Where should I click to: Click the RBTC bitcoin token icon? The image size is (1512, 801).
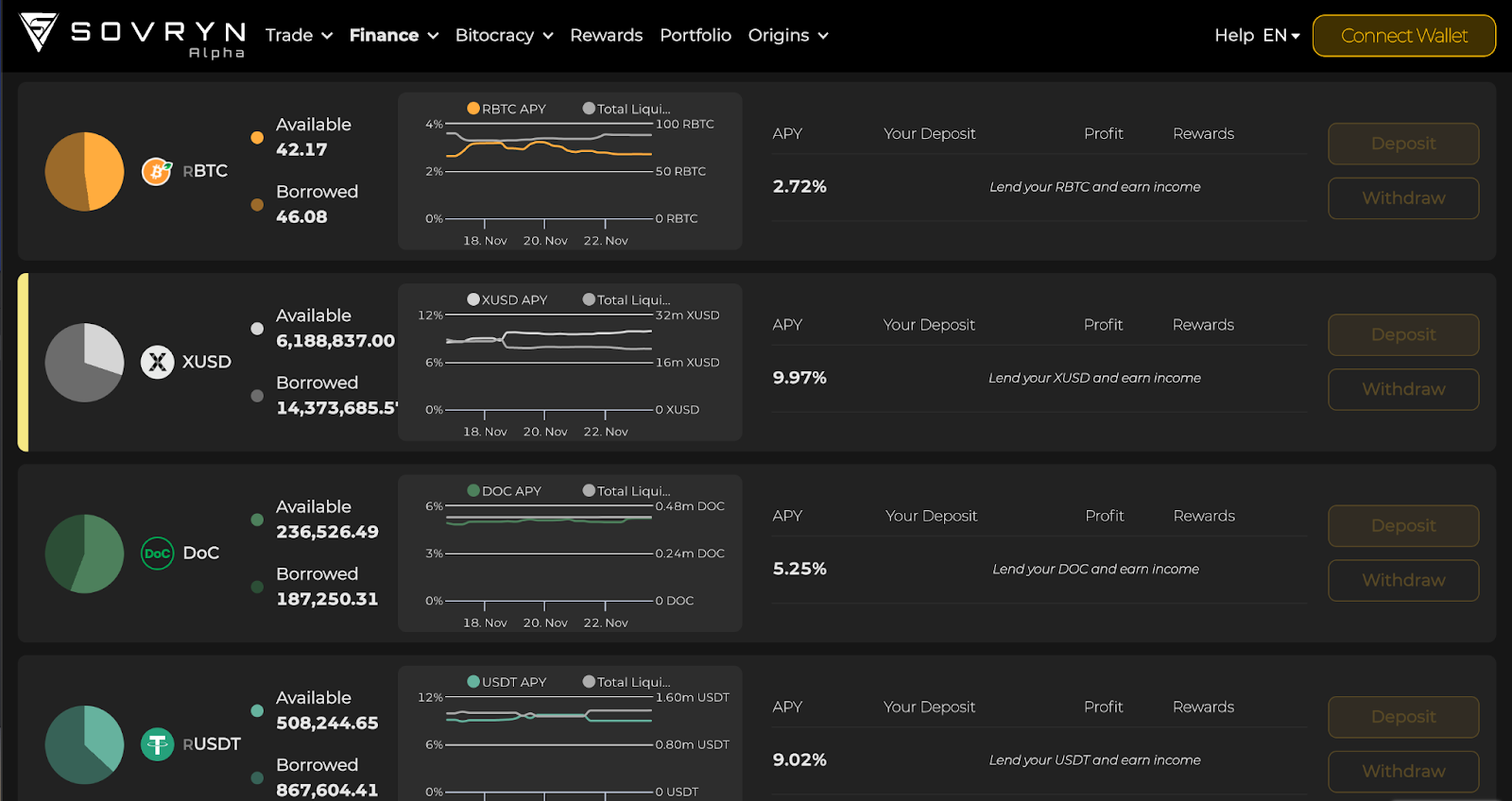pyautogui.click(x=157, y=171)
